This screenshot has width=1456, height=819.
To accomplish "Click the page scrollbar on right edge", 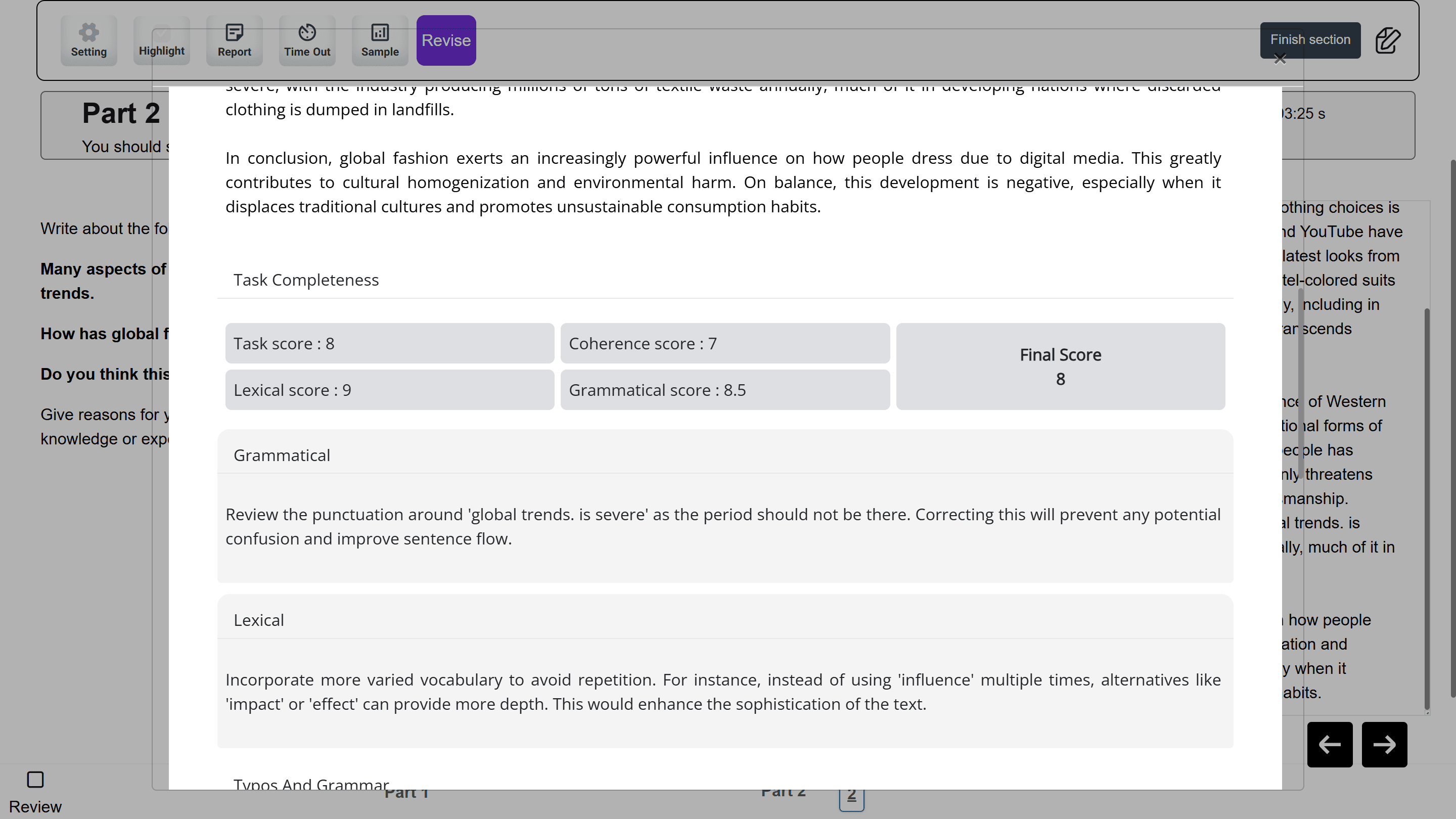I will 1452,430.
